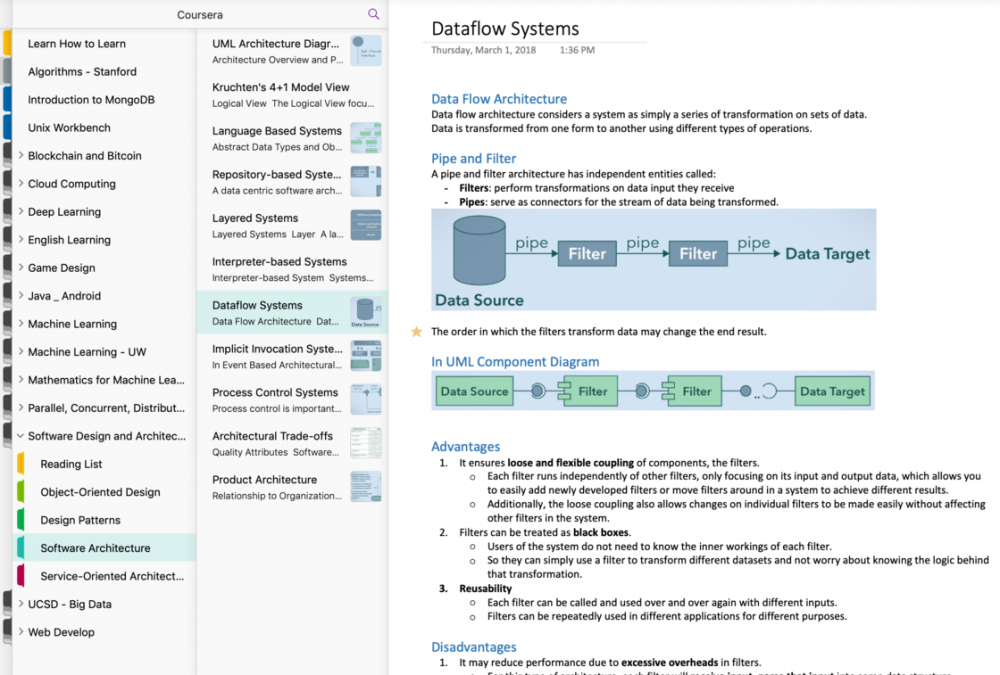Open the Introduction to MongoDB section
The height and width of the screenshot is (675, 1000).
click(104, 100)
